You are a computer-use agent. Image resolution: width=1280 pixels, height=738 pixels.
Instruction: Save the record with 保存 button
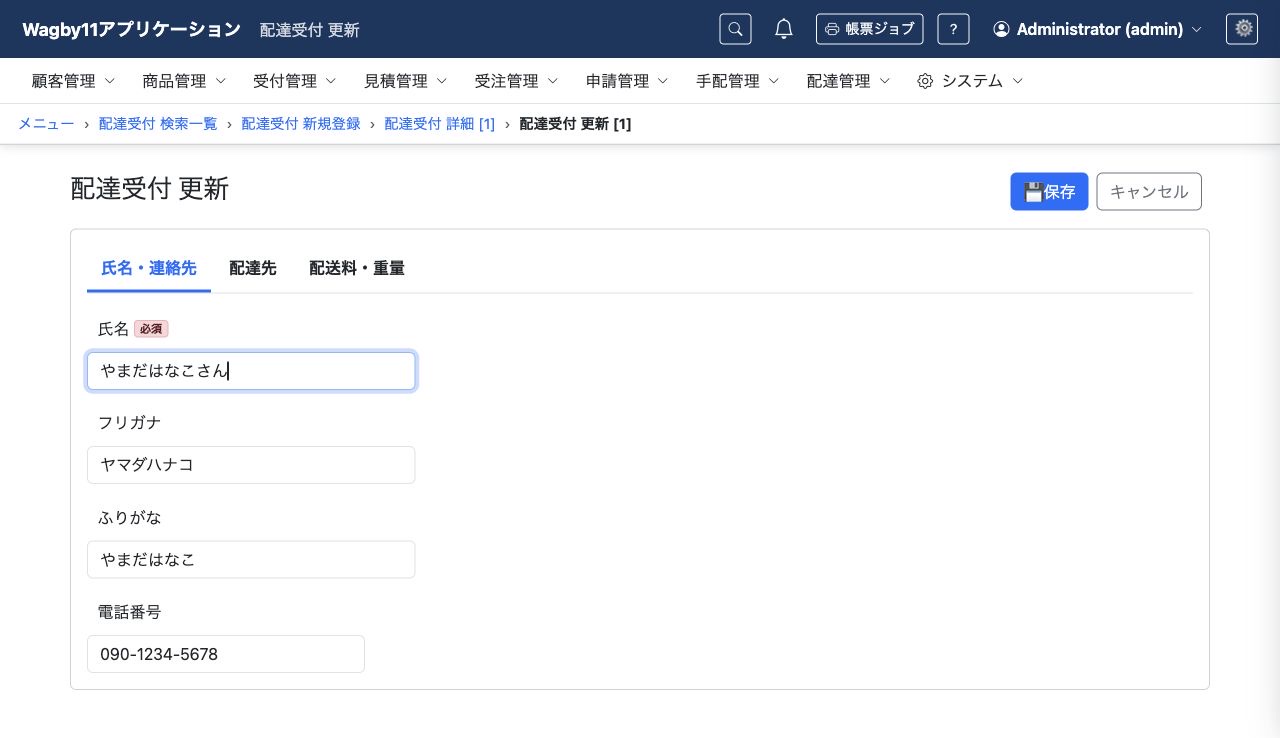[x=1049, y=192]
